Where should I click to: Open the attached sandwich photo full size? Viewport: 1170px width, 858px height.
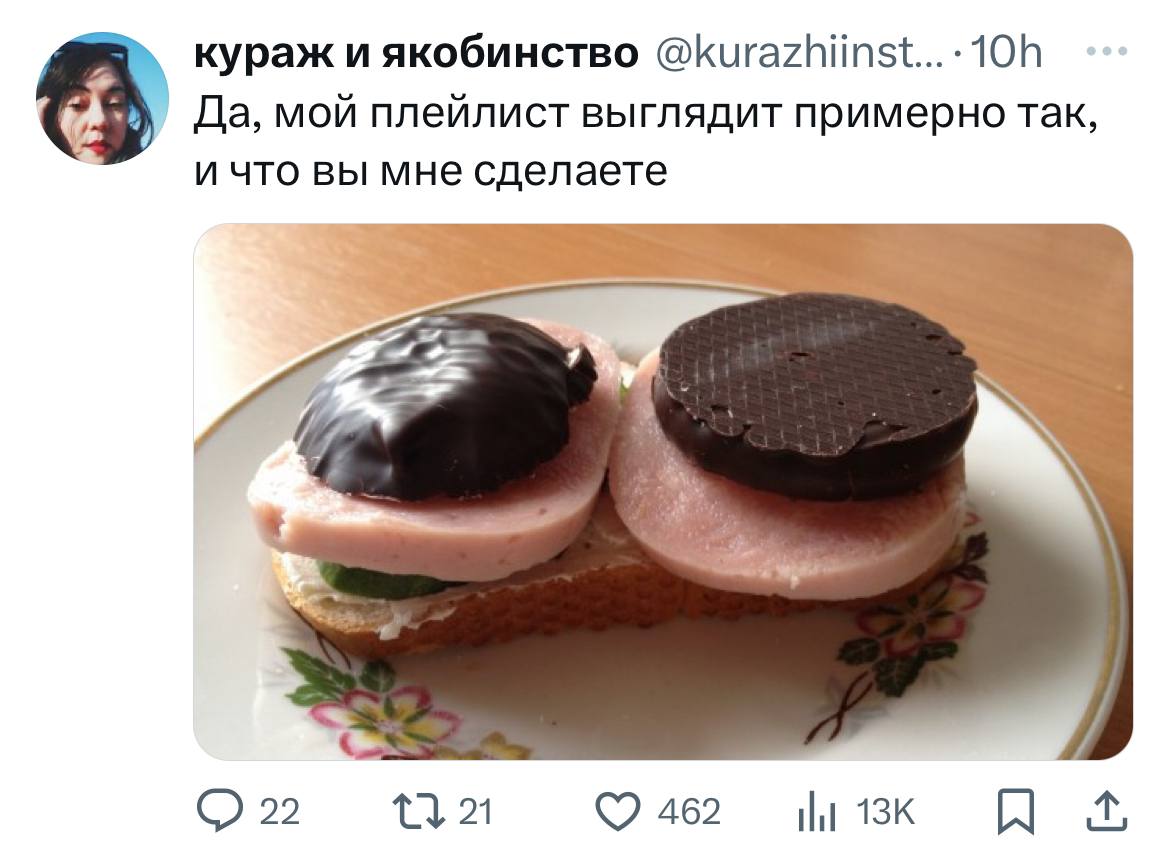point(663,492)
